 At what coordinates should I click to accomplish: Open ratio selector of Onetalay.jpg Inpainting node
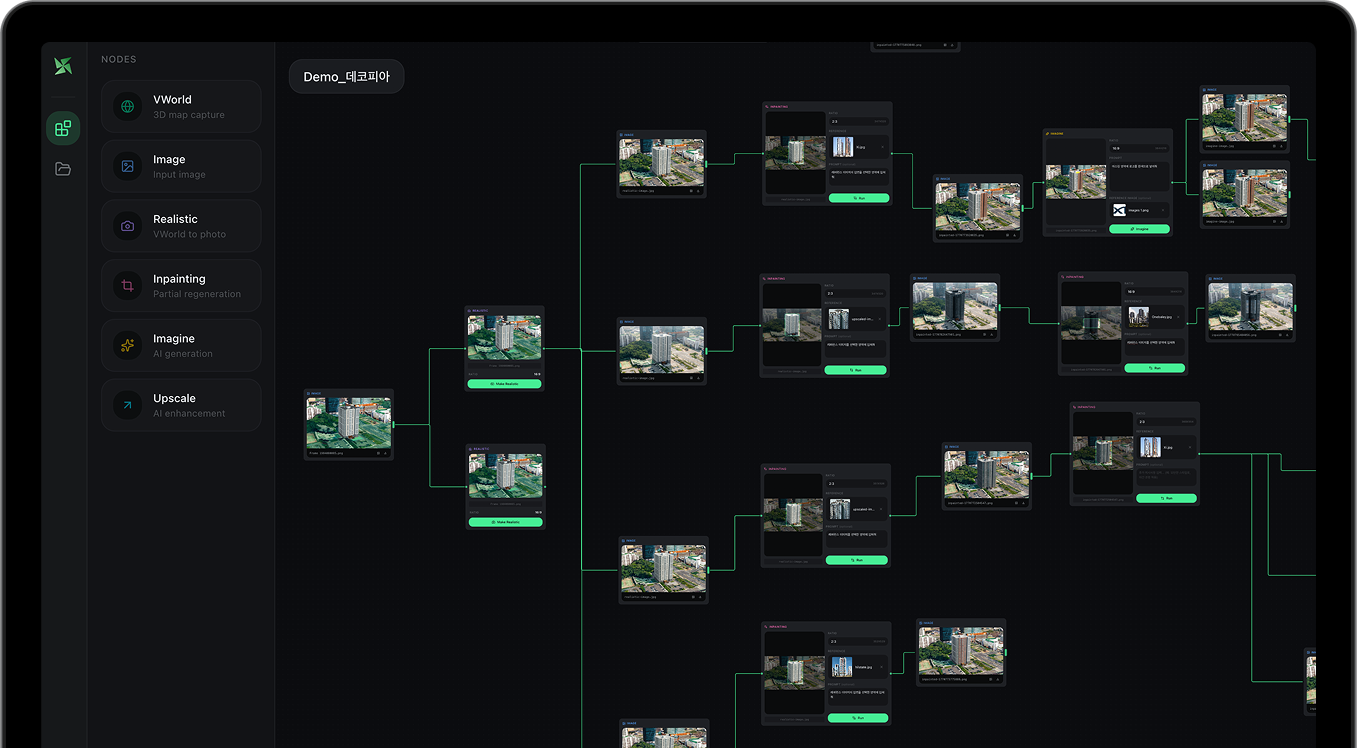tap(1154, 292)
